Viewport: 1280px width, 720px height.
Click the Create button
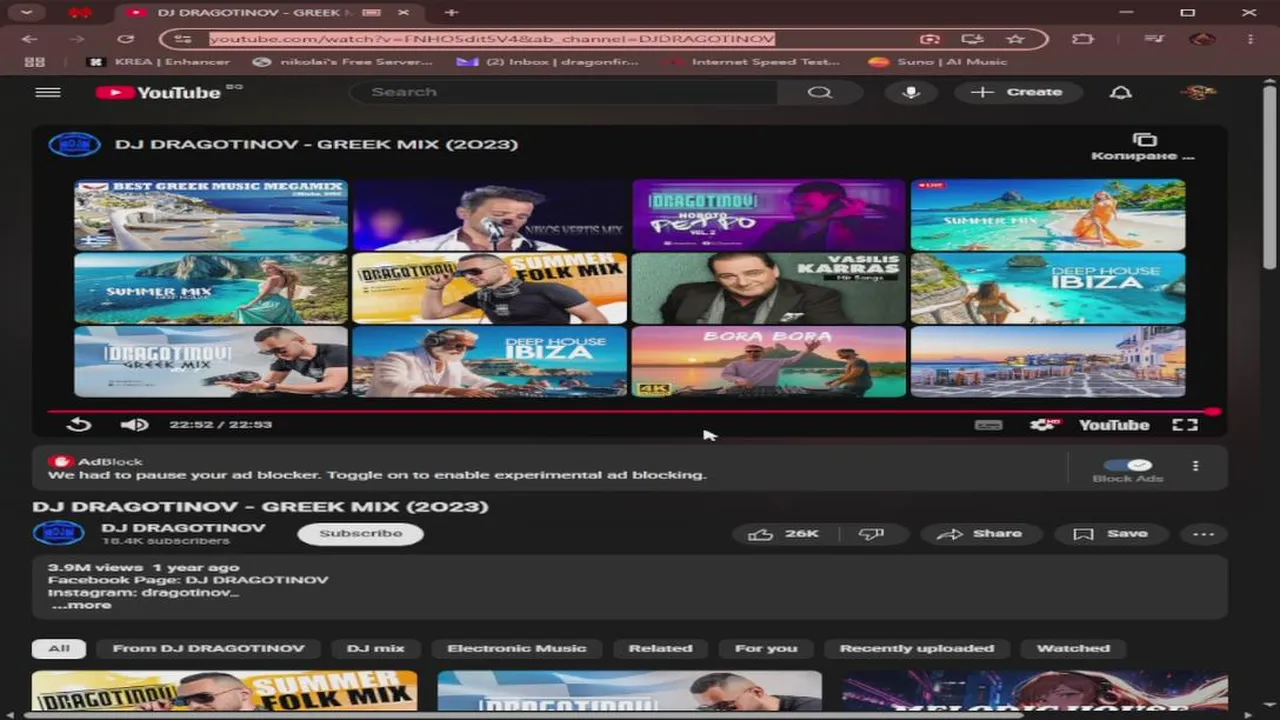click(1017, 92)
